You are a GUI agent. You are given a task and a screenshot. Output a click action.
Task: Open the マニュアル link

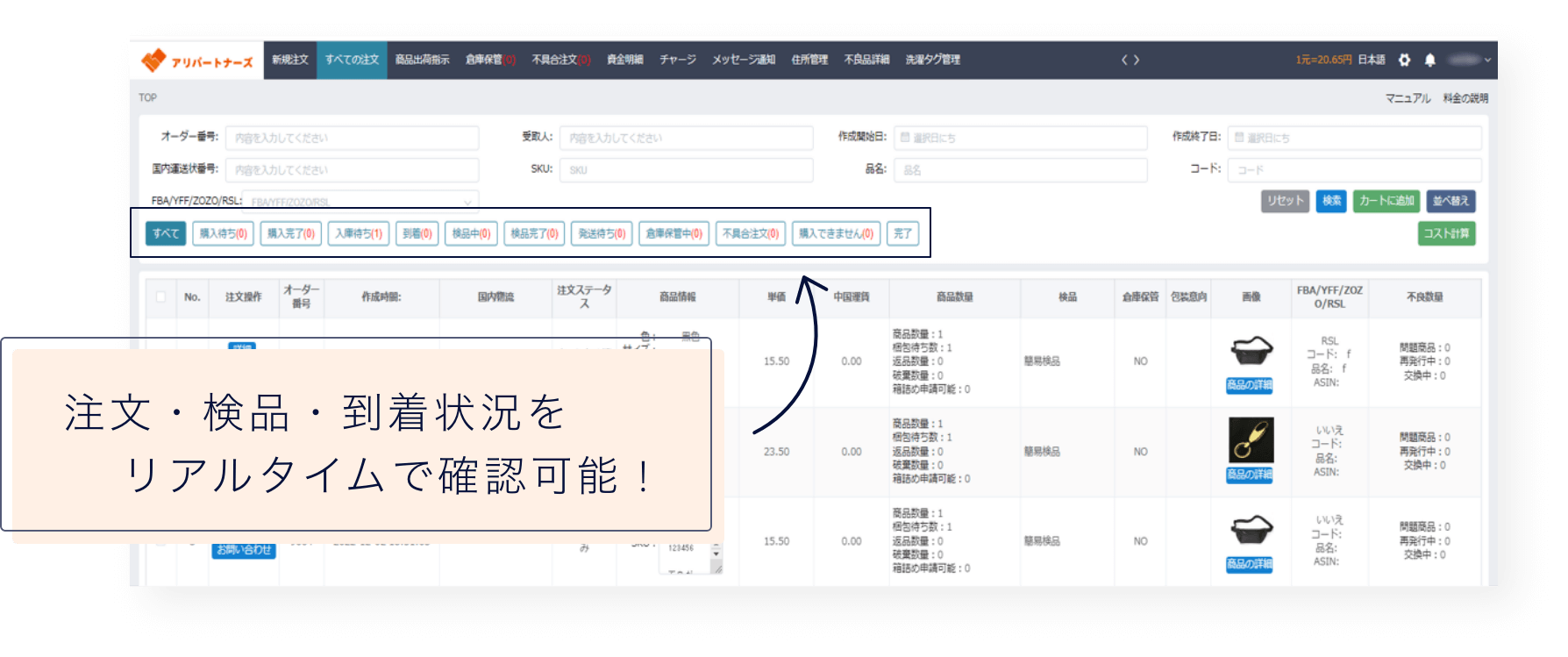click(x=1408, y=98)
